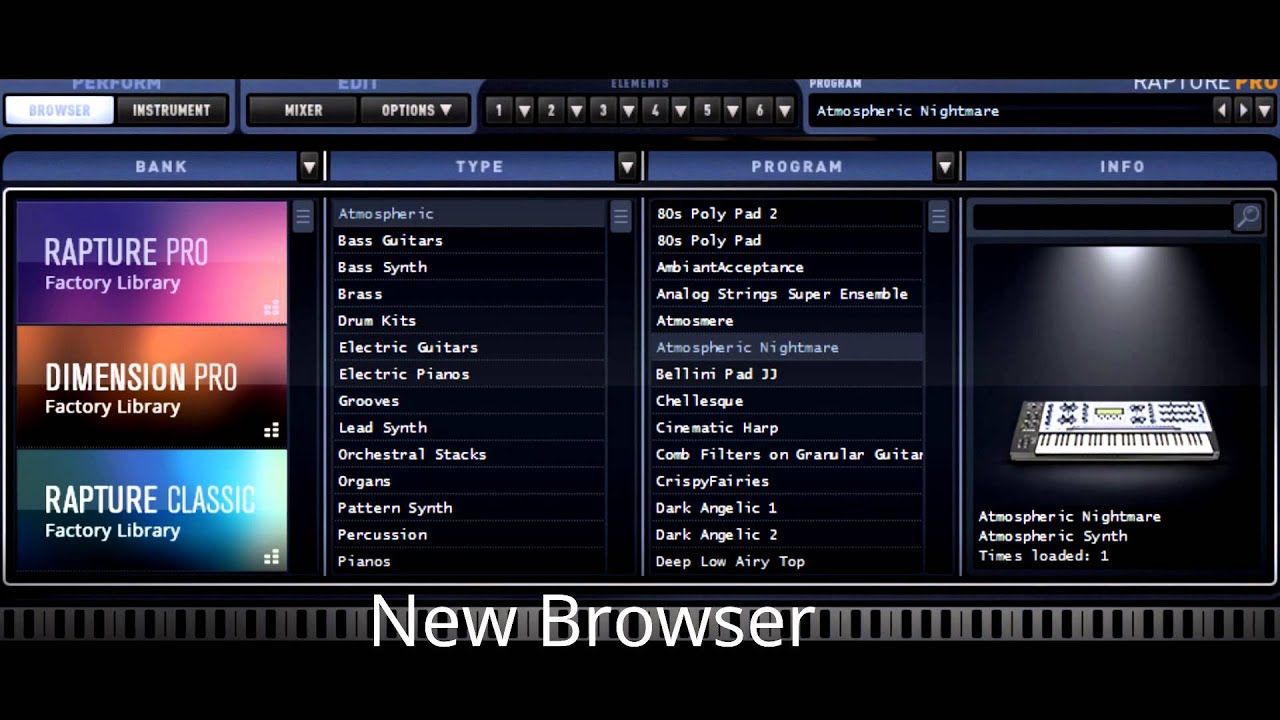Load the AmbiantAcceptance program
This screenshot has width=1280, height=720.
pos(787,267)
